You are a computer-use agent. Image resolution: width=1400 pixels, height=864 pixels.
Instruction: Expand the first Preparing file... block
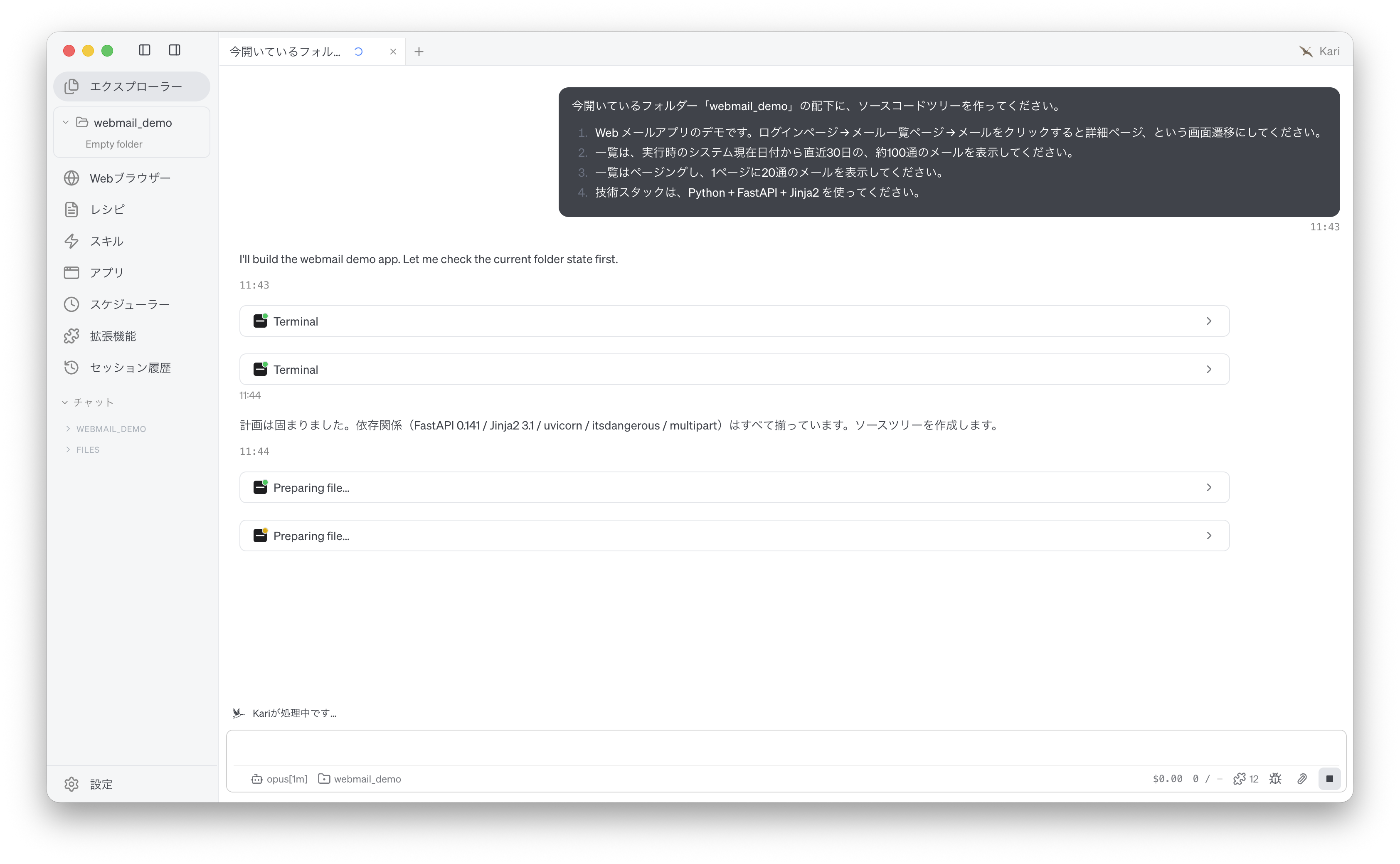734,487
